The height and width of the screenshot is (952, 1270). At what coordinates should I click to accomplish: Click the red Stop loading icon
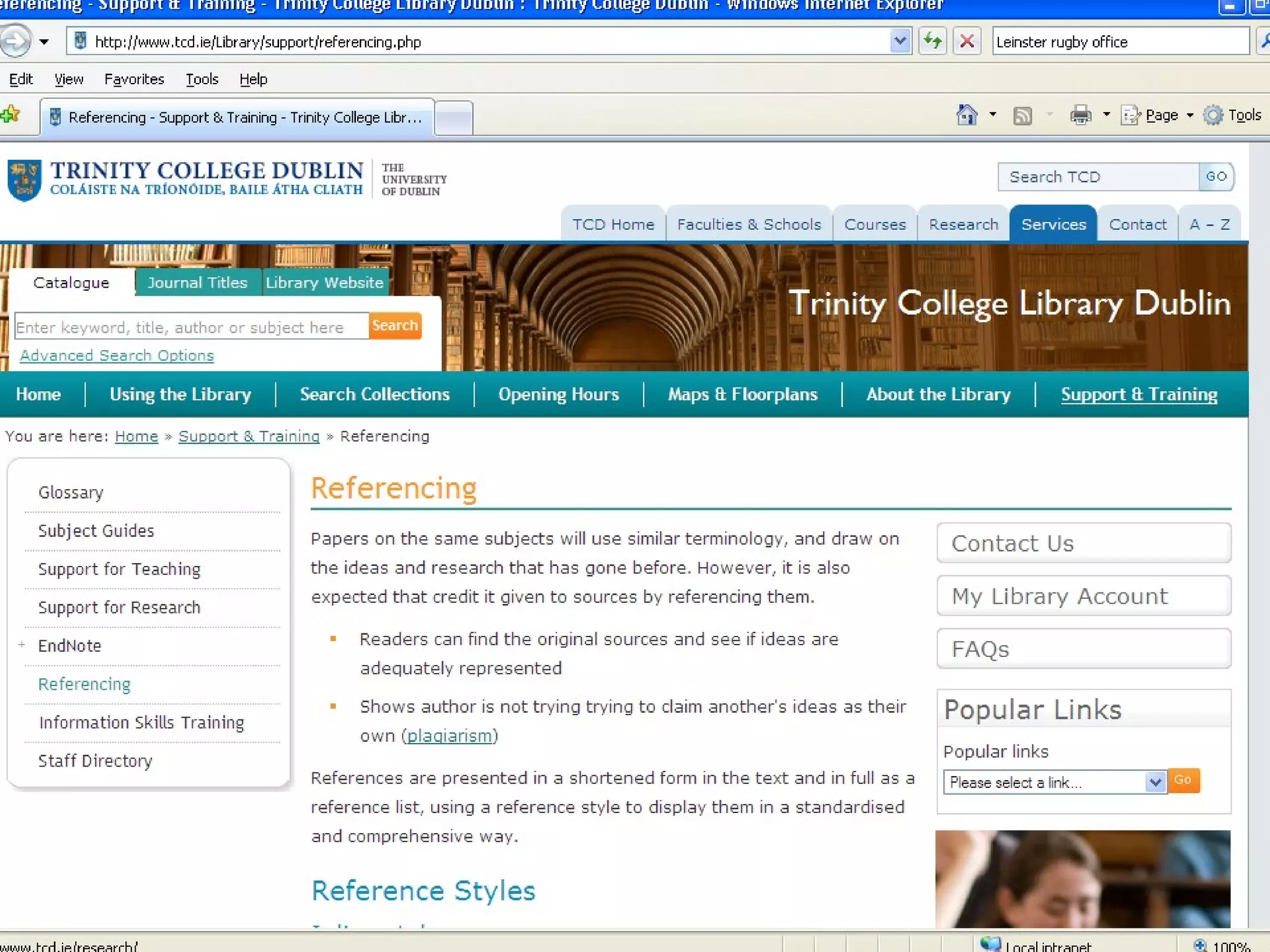coord(967,42)
